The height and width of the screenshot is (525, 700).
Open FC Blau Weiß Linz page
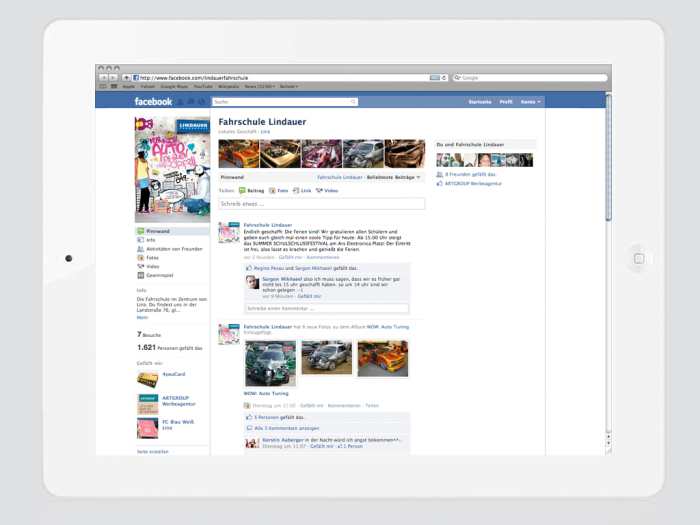[x=178, y=425]
